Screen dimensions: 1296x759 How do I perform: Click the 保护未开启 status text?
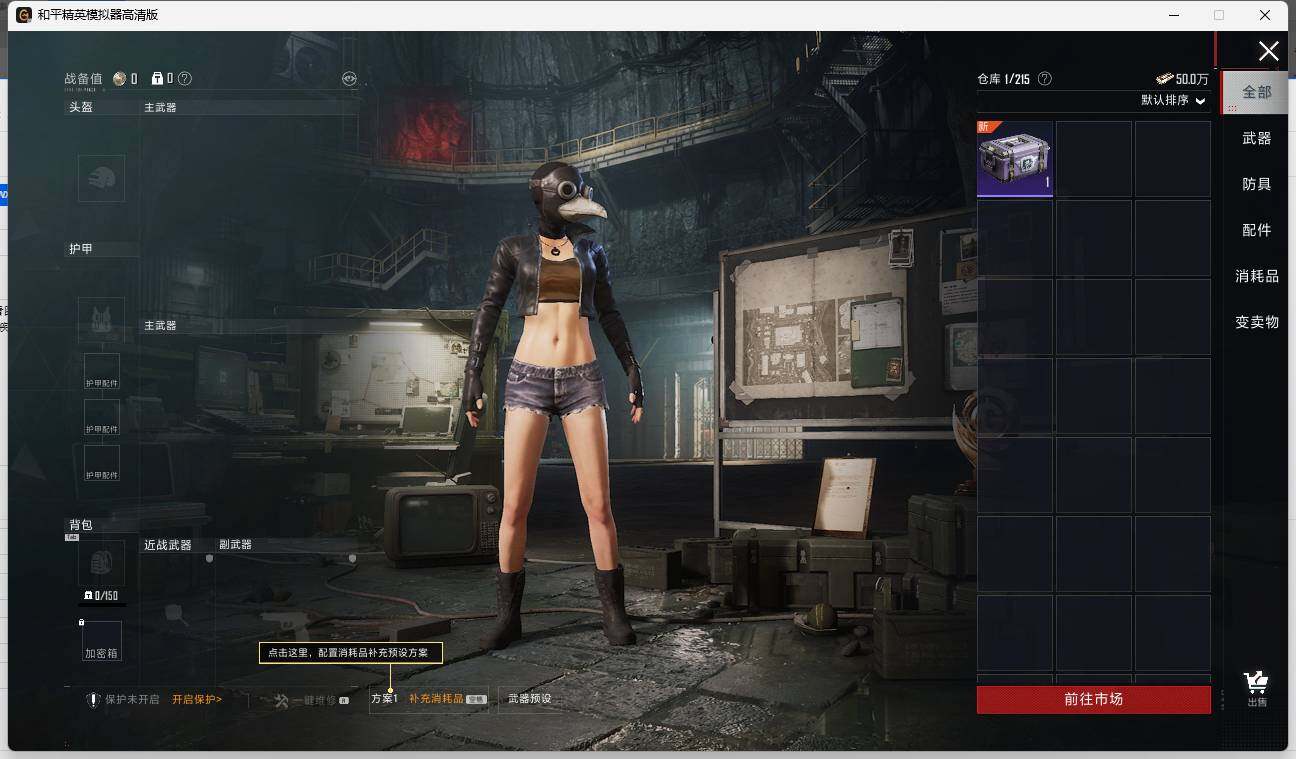click(x=132, y=700)
